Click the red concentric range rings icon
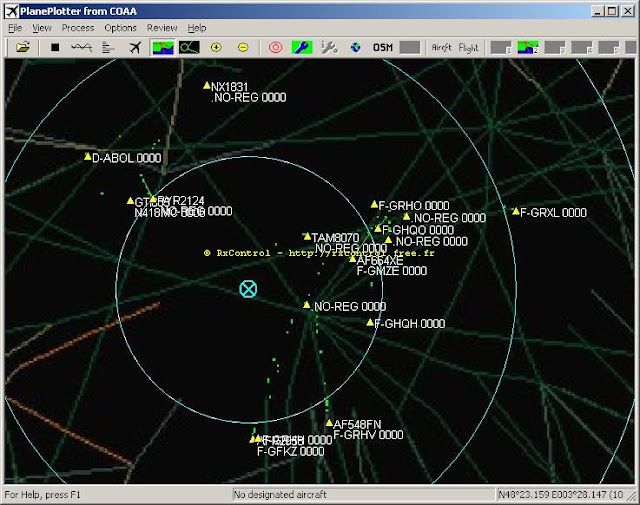The image size is (640, 505). point(276,48)
